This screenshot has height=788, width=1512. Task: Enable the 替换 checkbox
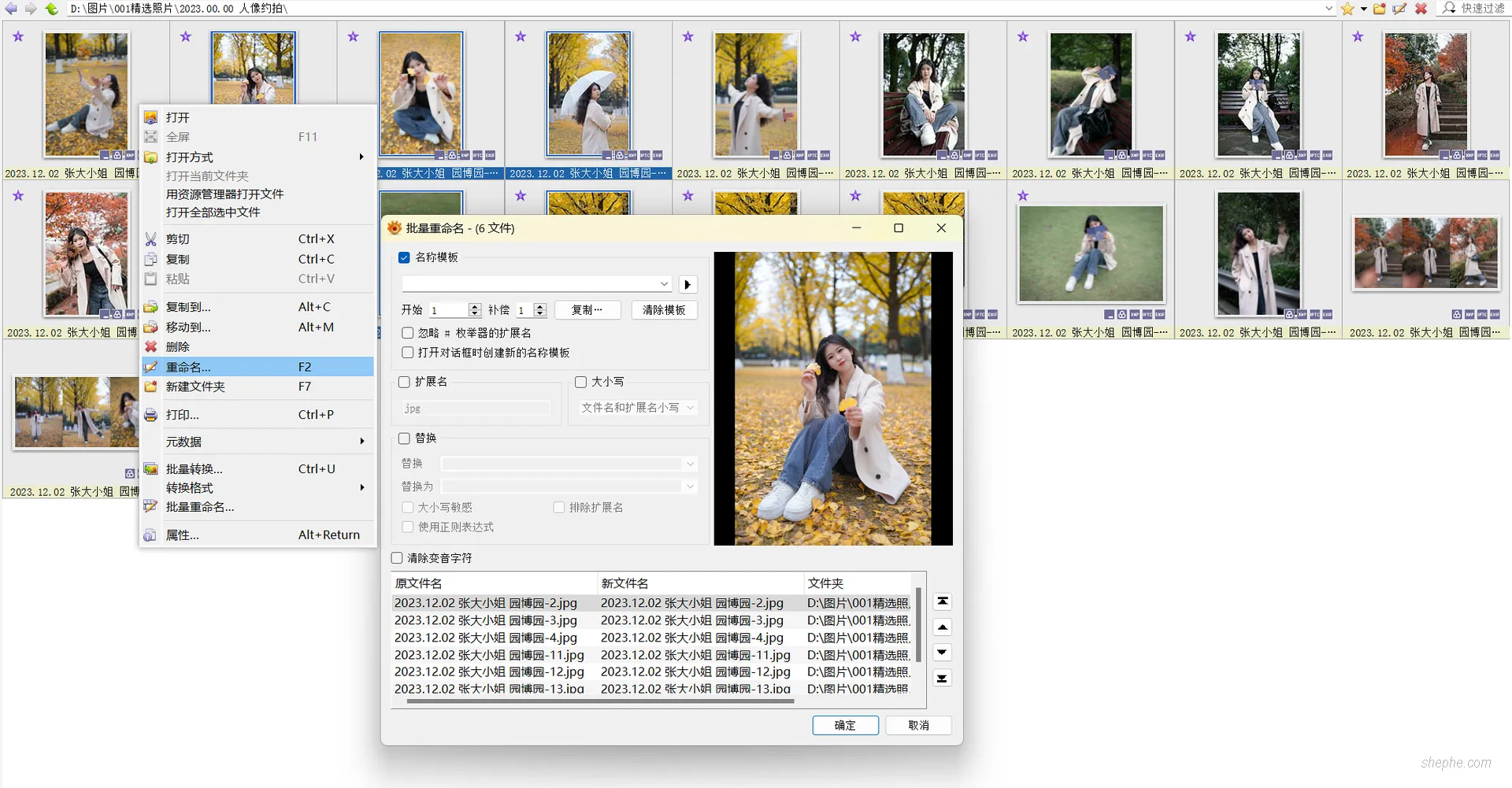coord(405,438)
